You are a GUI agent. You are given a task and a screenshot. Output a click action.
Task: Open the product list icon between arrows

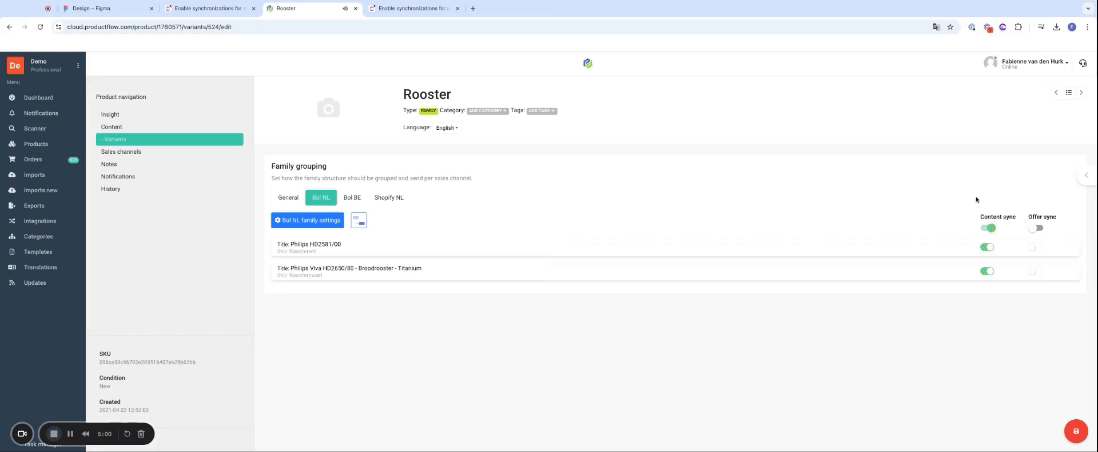pyautogui.click(x=1069, y=93)
